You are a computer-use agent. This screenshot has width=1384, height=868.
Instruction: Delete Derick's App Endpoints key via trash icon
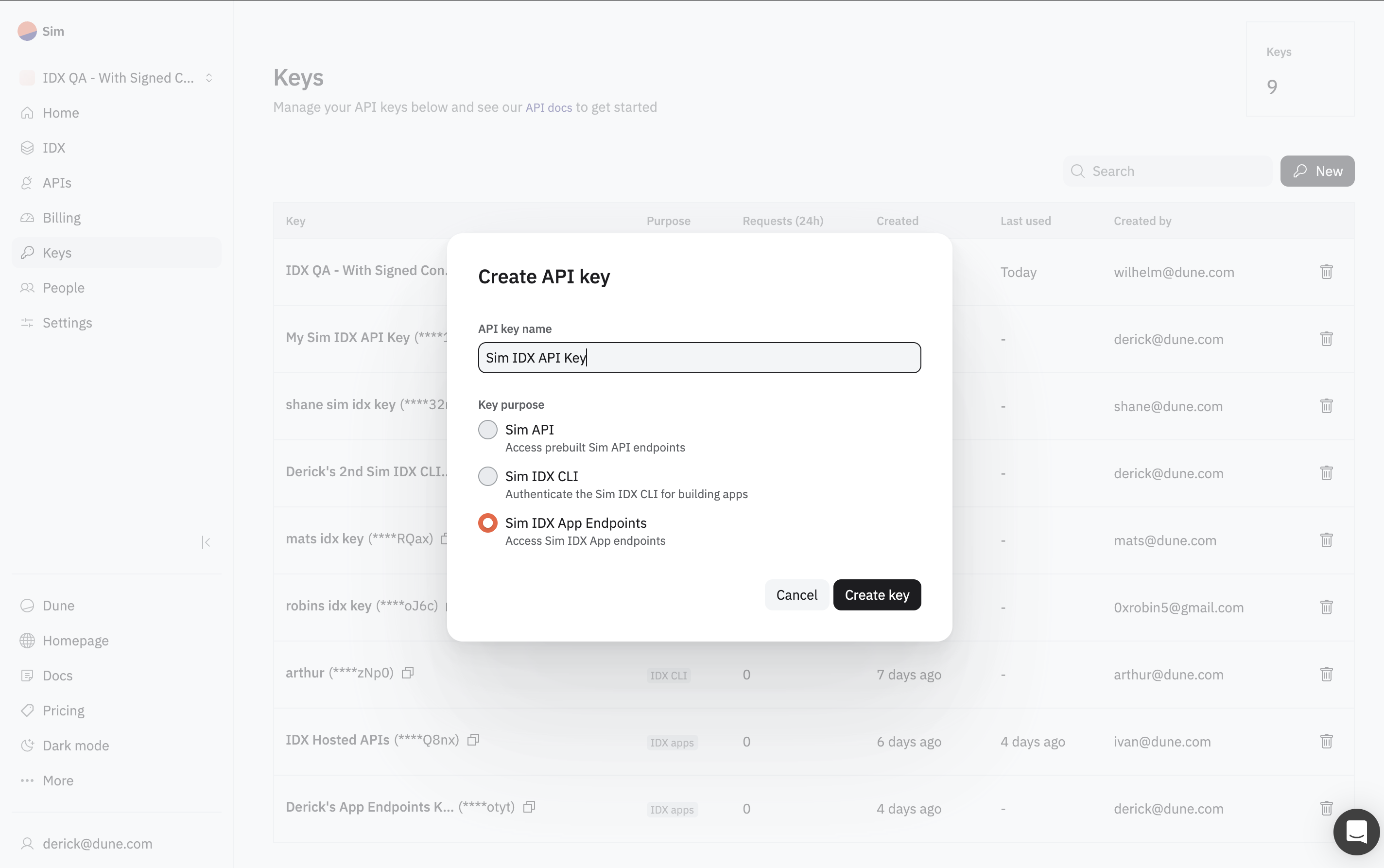click(x=1326, y=808)
